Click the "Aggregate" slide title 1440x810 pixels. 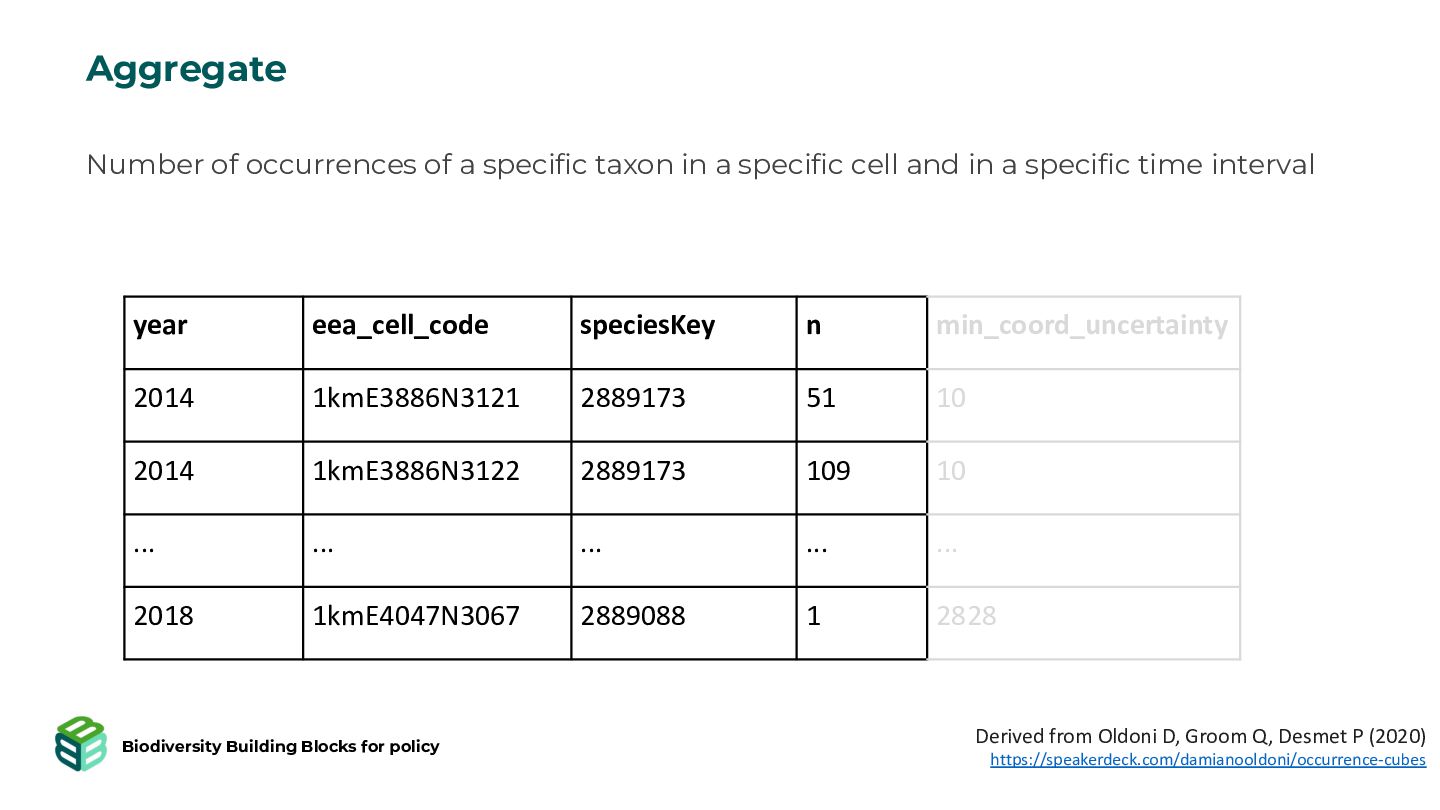pos(186,69)
